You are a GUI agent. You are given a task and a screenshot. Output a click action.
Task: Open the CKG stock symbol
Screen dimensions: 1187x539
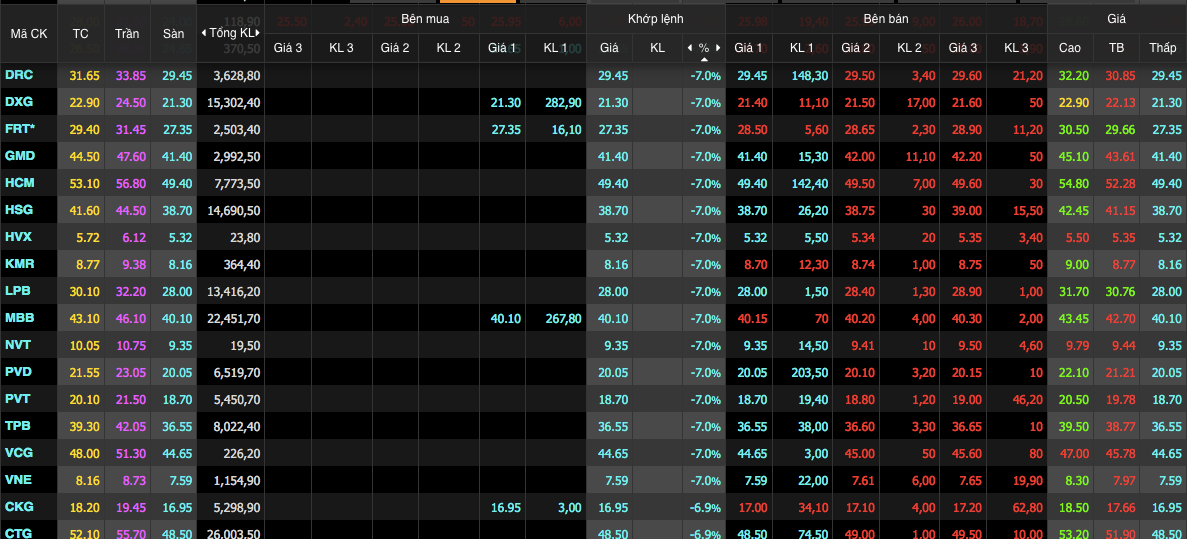coord(19,507)
